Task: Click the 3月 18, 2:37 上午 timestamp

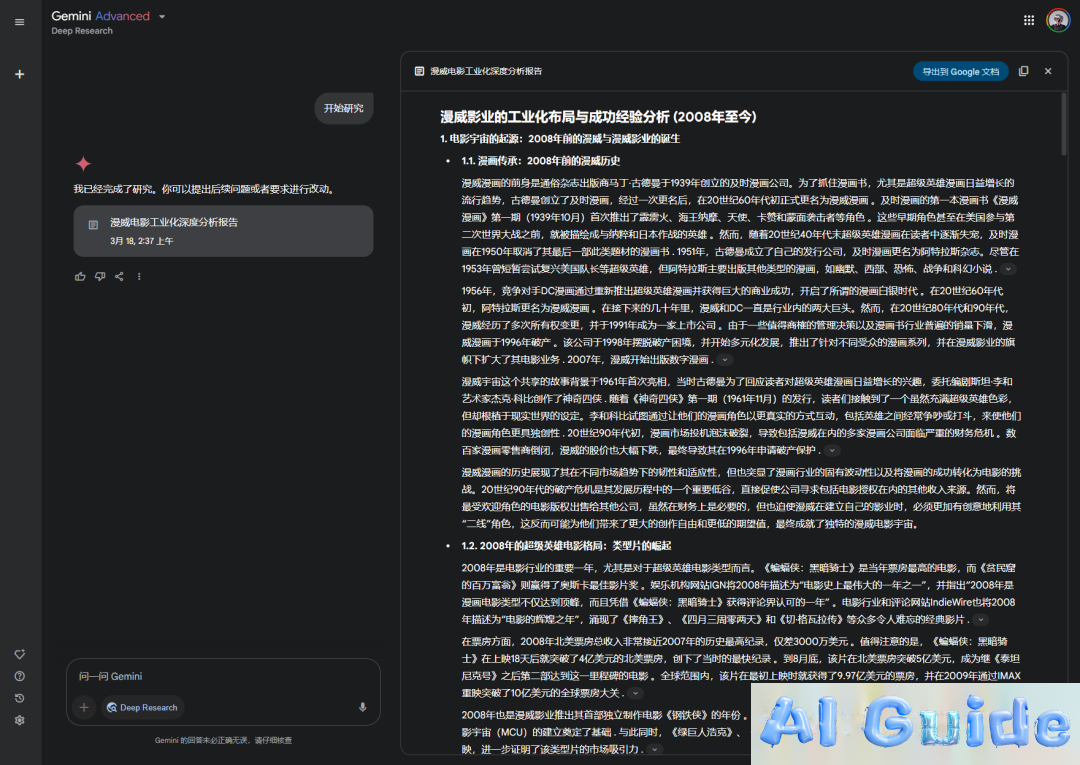Action: [142, 241]
